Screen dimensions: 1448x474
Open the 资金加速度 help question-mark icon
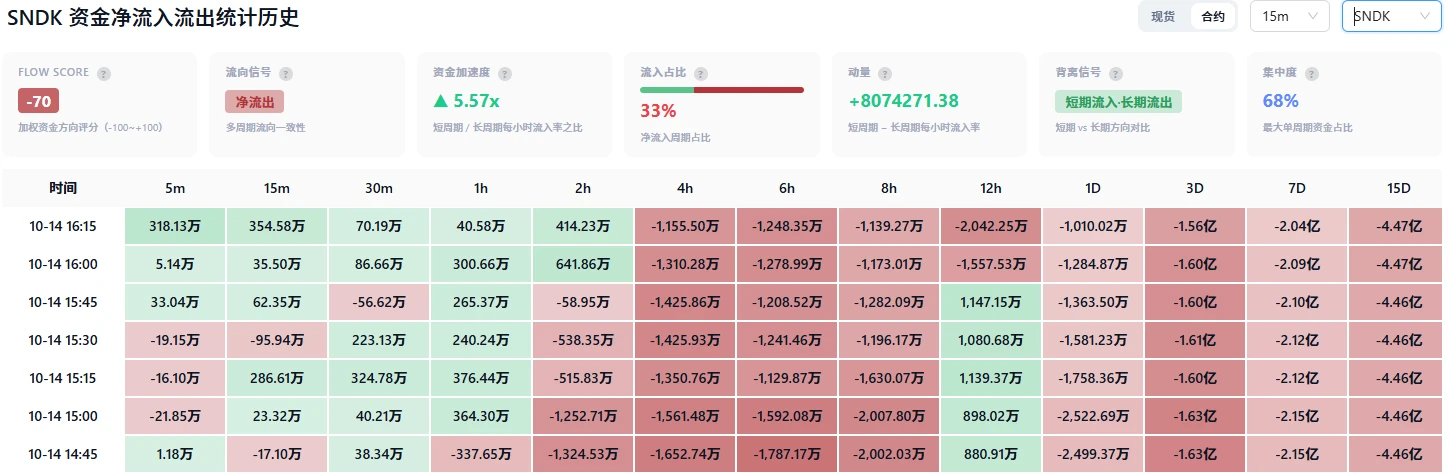click(505, 74)
